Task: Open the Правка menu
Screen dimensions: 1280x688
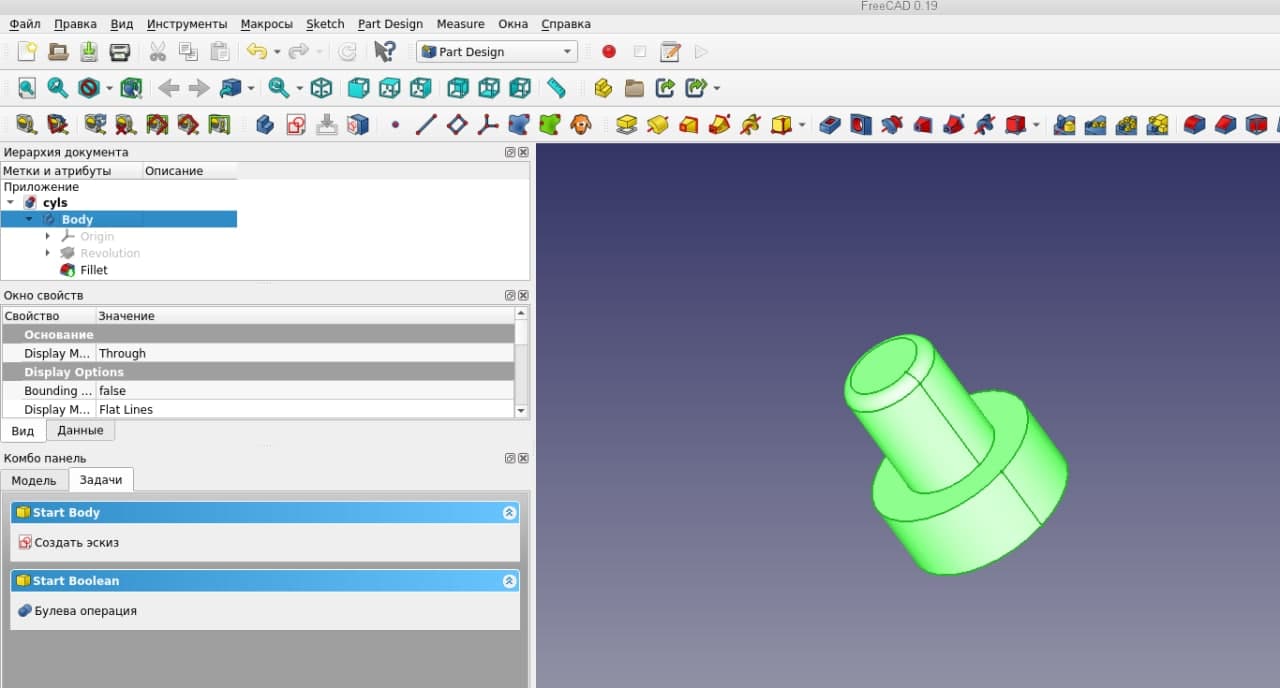Action: 76,23
